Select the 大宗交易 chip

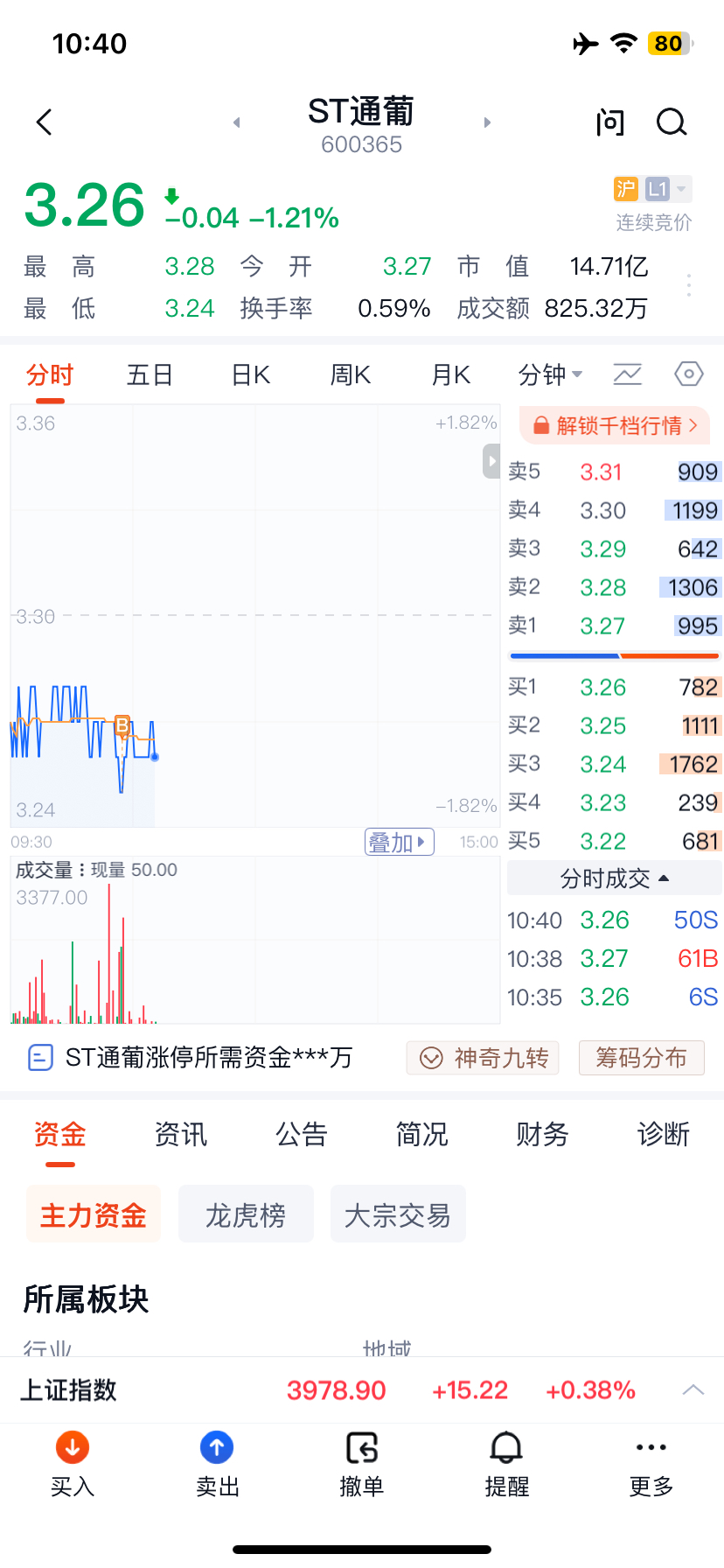(398, 1214)
